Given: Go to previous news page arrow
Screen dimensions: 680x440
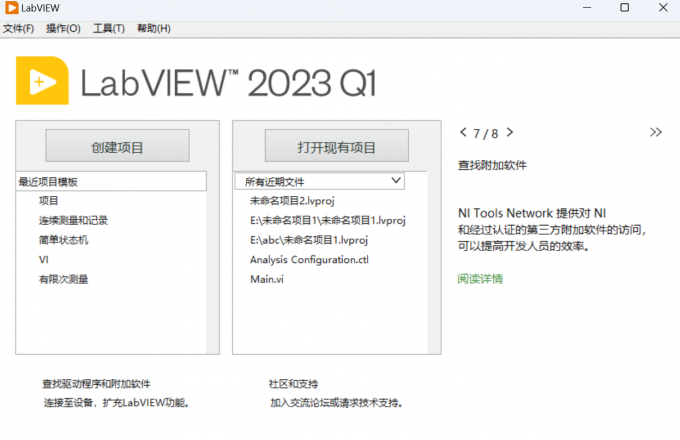Looking at the screenshot, I should (463, 132).
